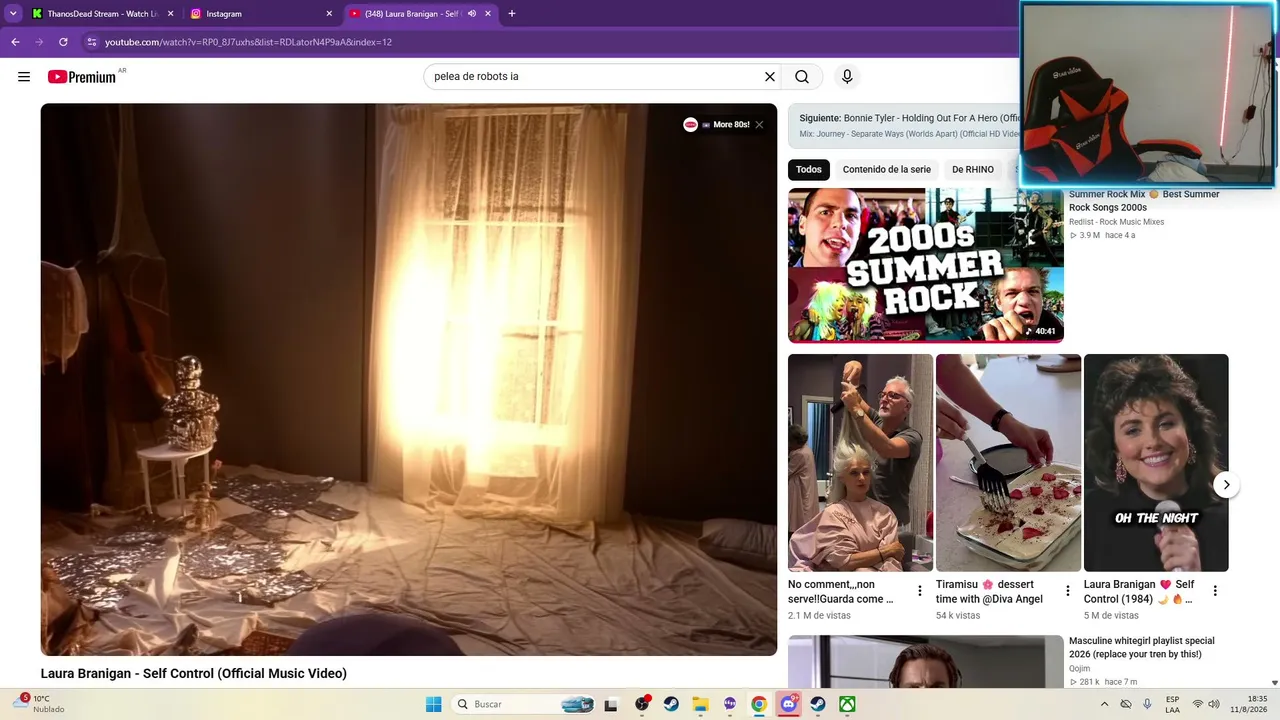Open weather widget showing 10°C Nublado
This screenshot has width=1280, height=720.
40,704
